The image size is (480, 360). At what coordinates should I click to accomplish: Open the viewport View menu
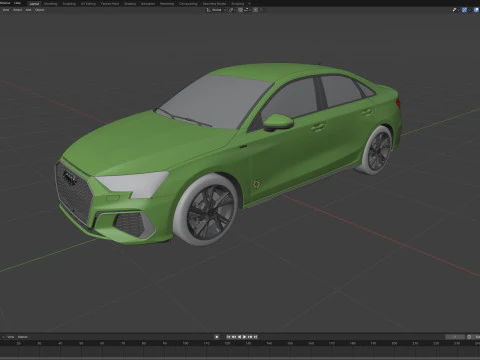pyautogui.click(x=6, y=10)
